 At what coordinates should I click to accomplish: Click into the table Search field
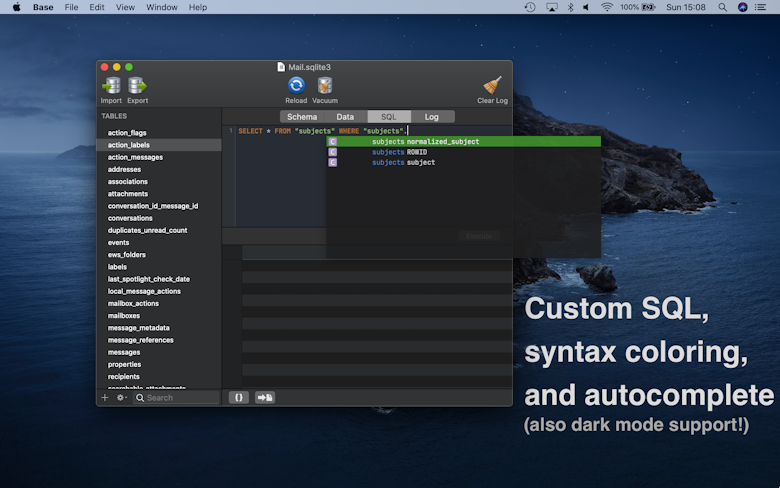click(177, 397)
